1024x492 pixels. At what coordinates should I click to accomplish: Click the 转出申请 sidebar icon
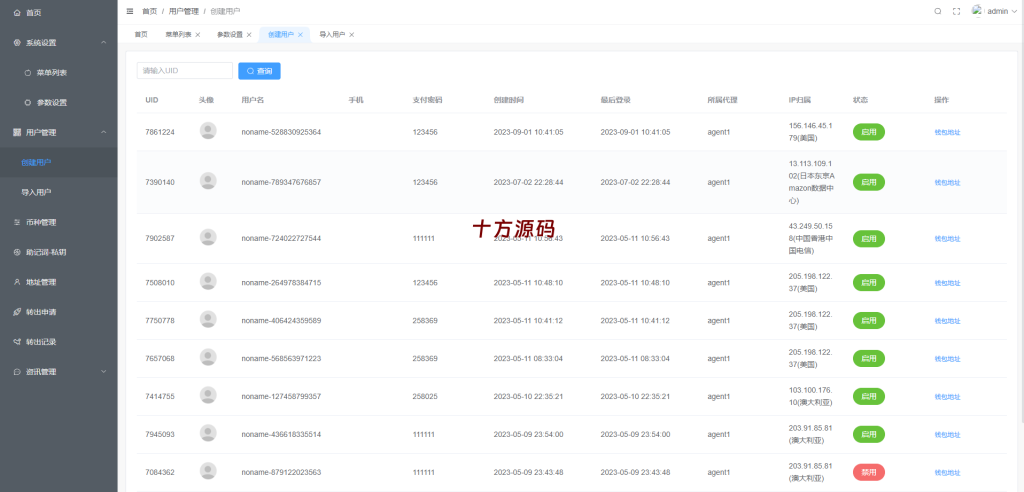[17, 312]
